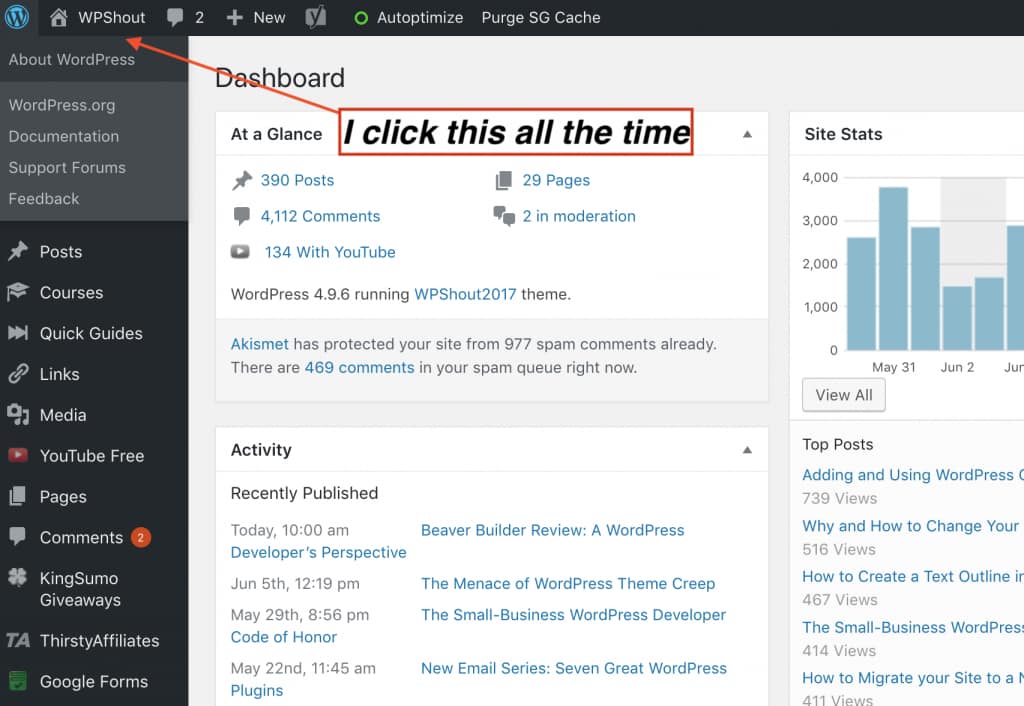Open Autoptimize in the admin bar
1024x706 pixels.
point(409,17)
